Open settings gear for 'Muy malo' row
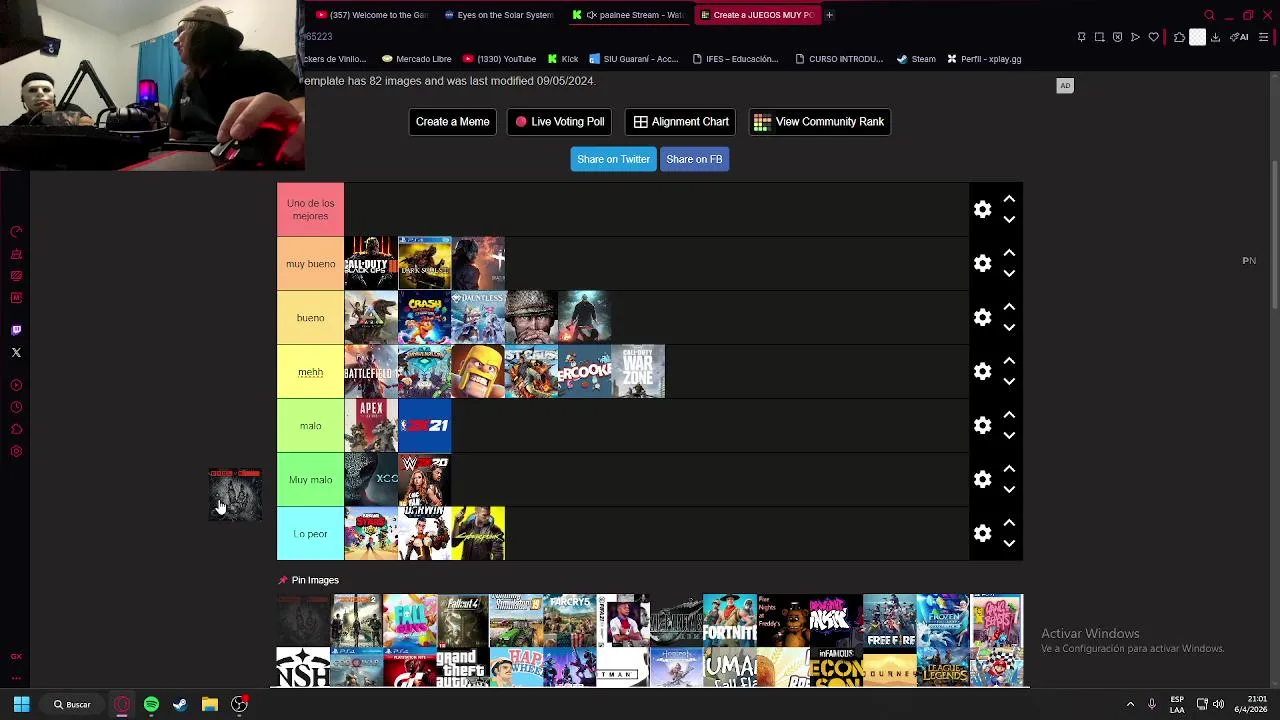1280x720 pixels. tap(982, 479)
